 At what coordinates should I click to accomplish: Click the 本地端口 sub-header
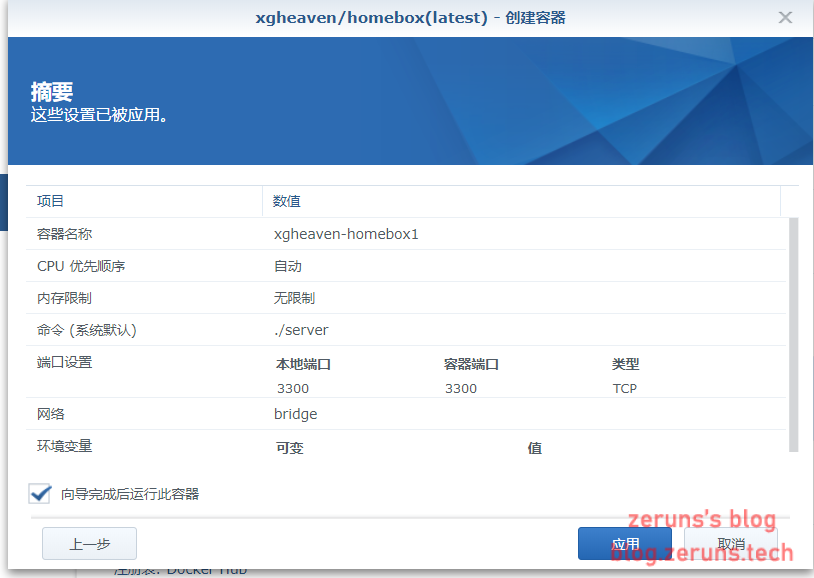pos(303,364)
